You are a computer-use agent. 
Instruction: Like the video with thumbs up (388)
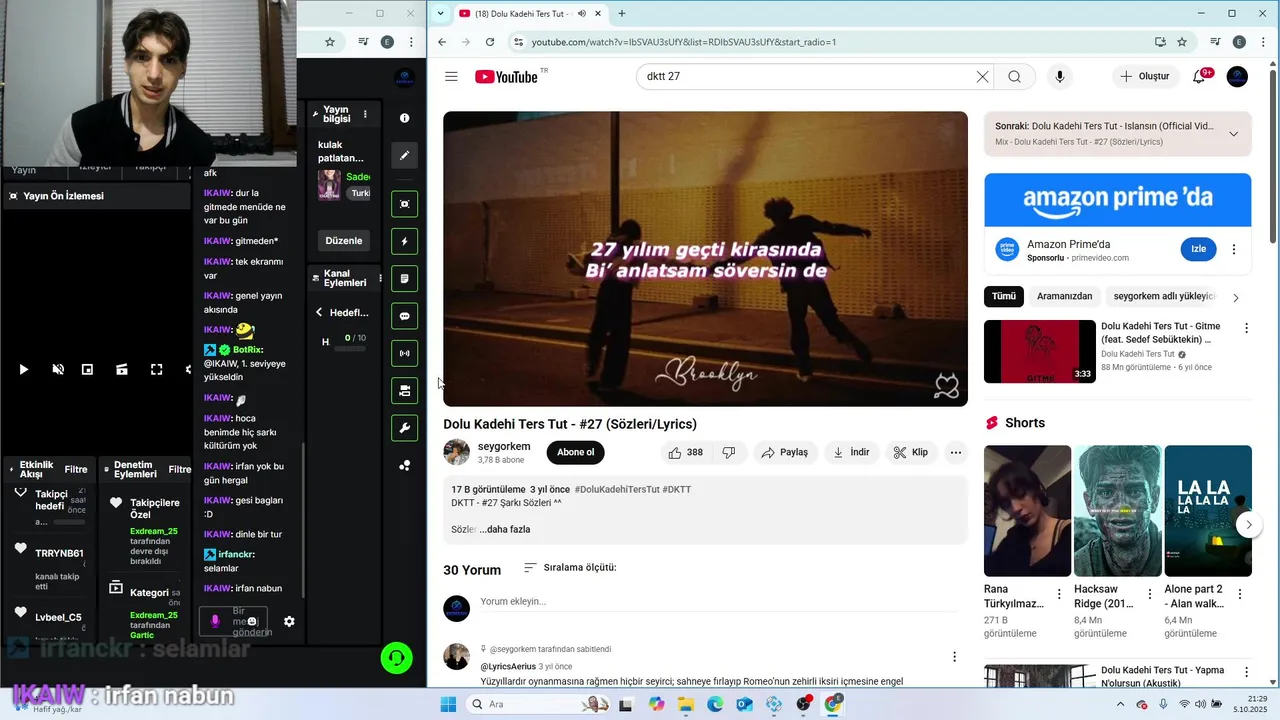[685, 452]
